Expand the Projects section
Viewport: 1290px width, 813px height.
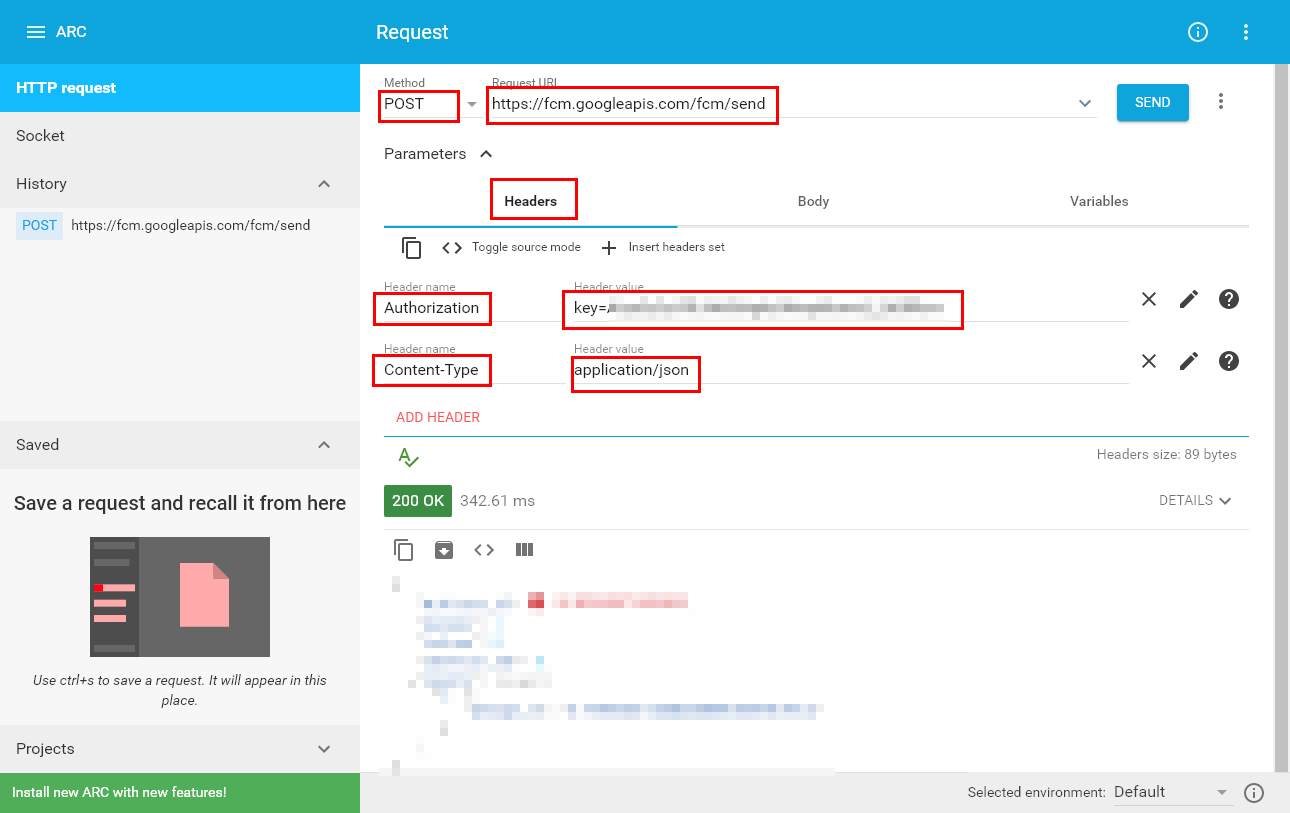click(x=324, y=749)
